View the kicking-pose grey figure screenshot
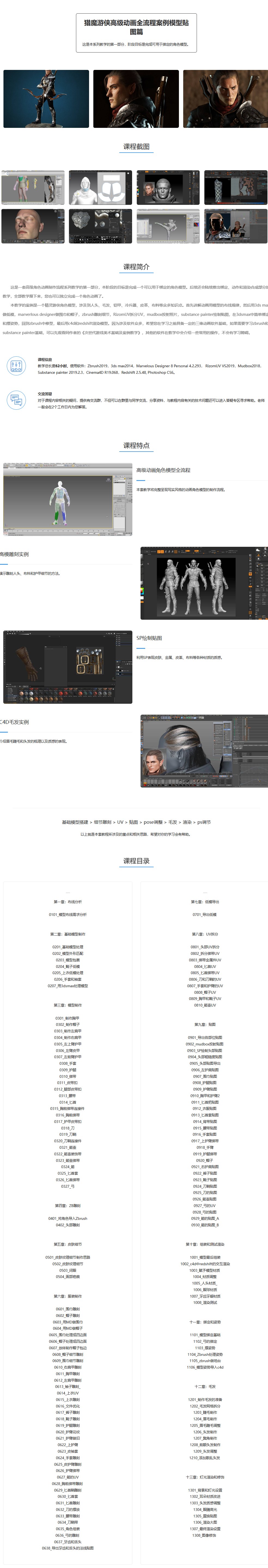 point(168,226)
